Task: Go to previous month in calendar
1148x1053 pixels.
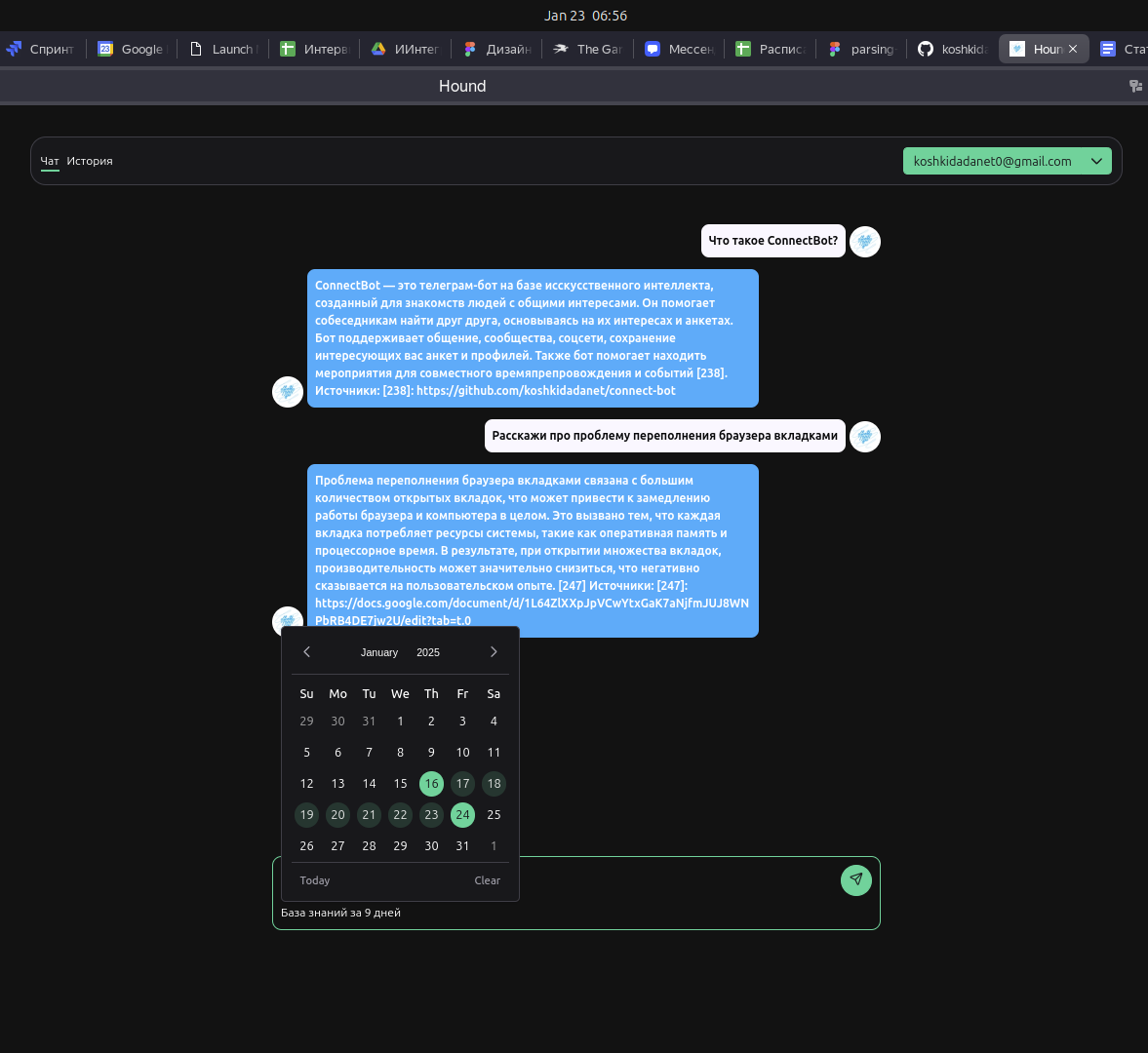Action: 307,652
